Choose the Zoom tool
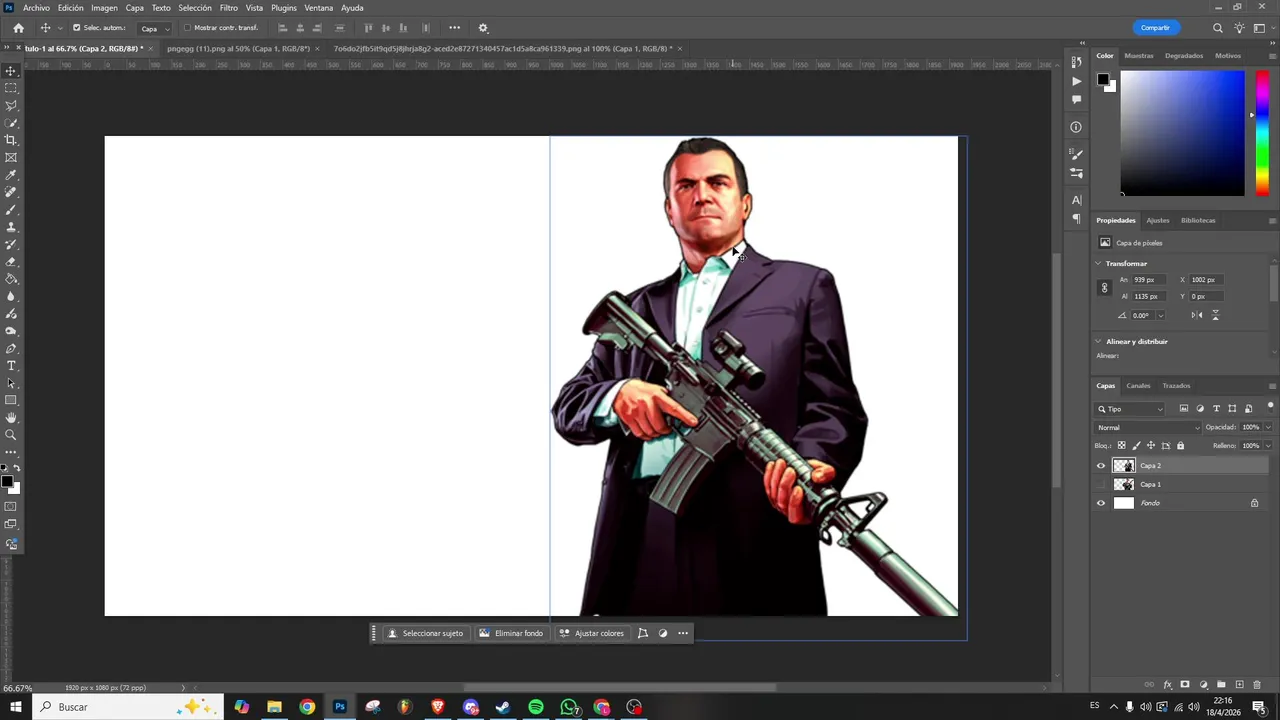1280x720 pixels. pyautogui.click(x=11, y=435)
